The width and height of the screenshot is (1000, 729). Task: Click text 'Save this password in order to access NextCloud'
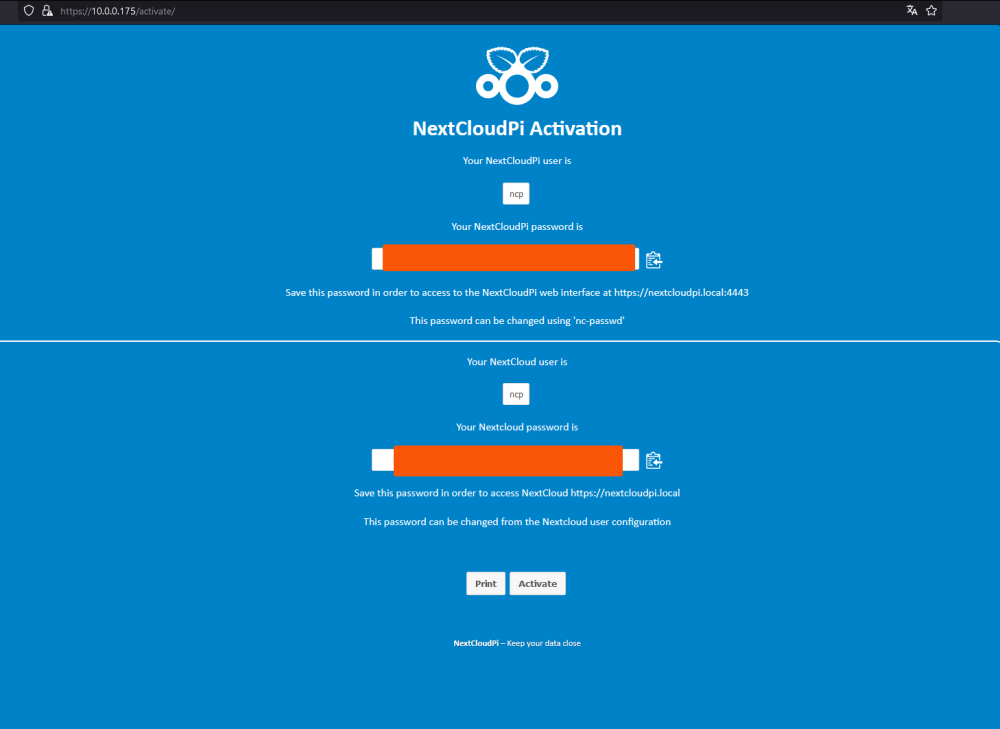point(517,493)
